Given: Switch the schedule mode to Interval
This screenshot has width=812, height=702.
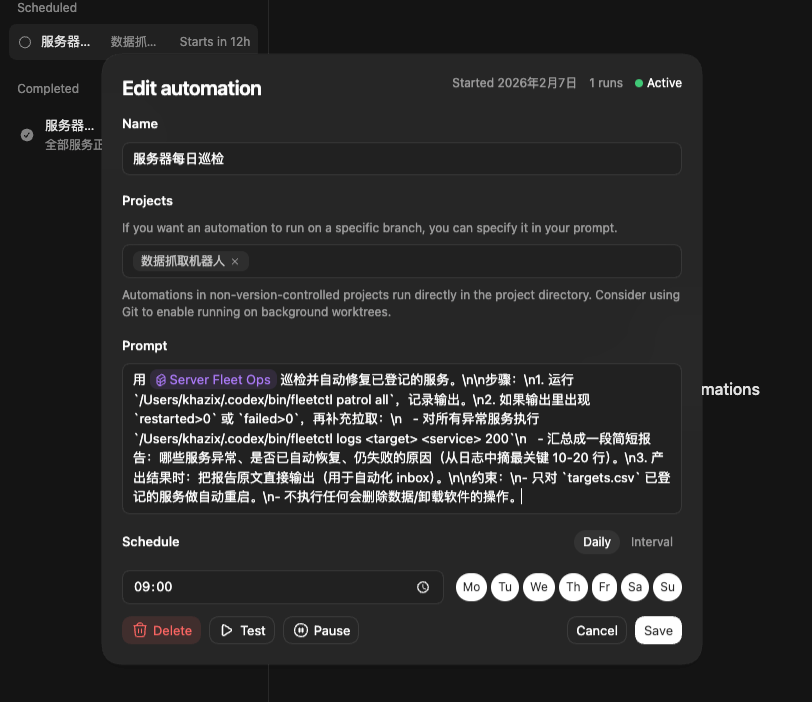Looking at the screenshot, I should point(651,542).
